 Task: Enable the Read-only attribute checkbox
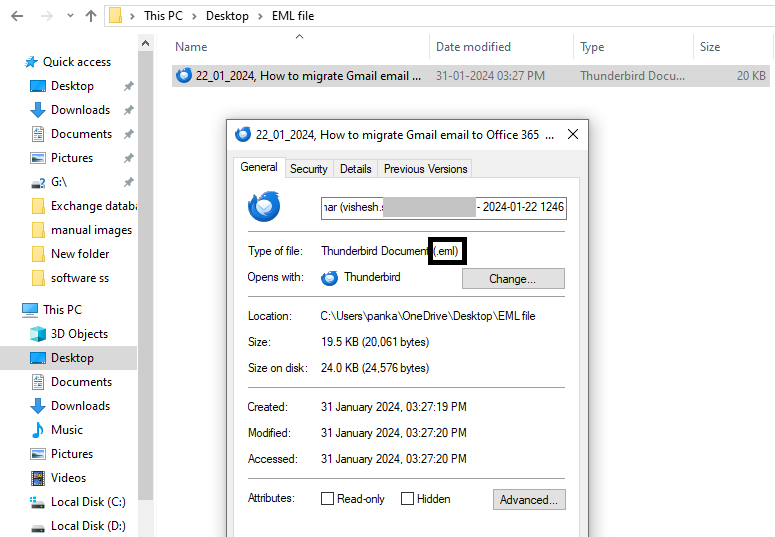pos(327,498)
